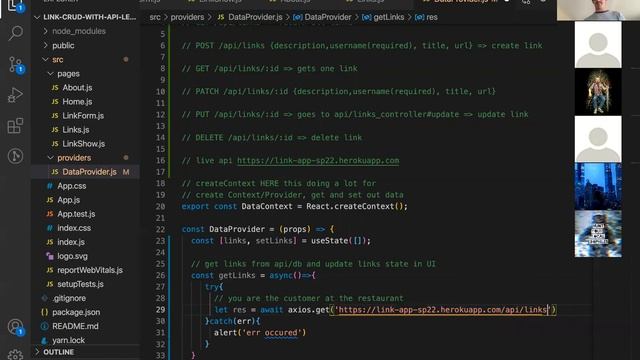Select the first blank avatar participant thumbnail
The width and height of the screenshot is (640, 360).
click(598, 44)
